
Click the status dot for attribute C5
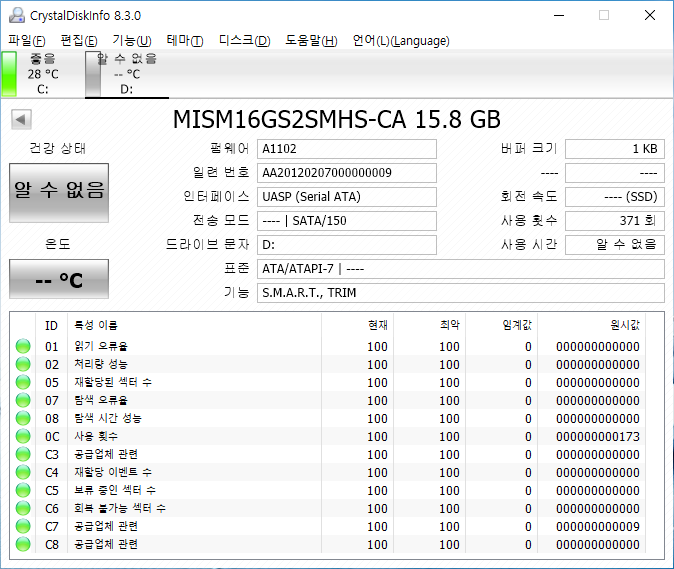pos(22,491)
